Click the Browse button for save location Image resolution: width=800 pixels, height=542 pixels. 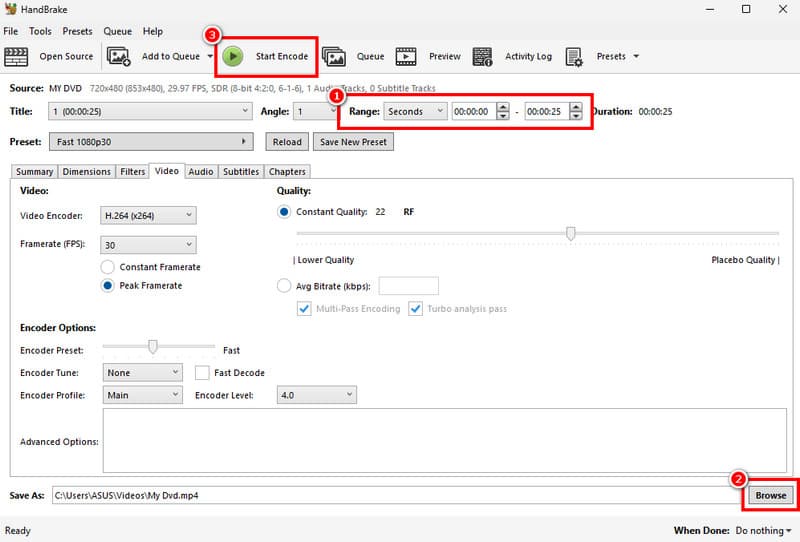[x=770, y=495]
